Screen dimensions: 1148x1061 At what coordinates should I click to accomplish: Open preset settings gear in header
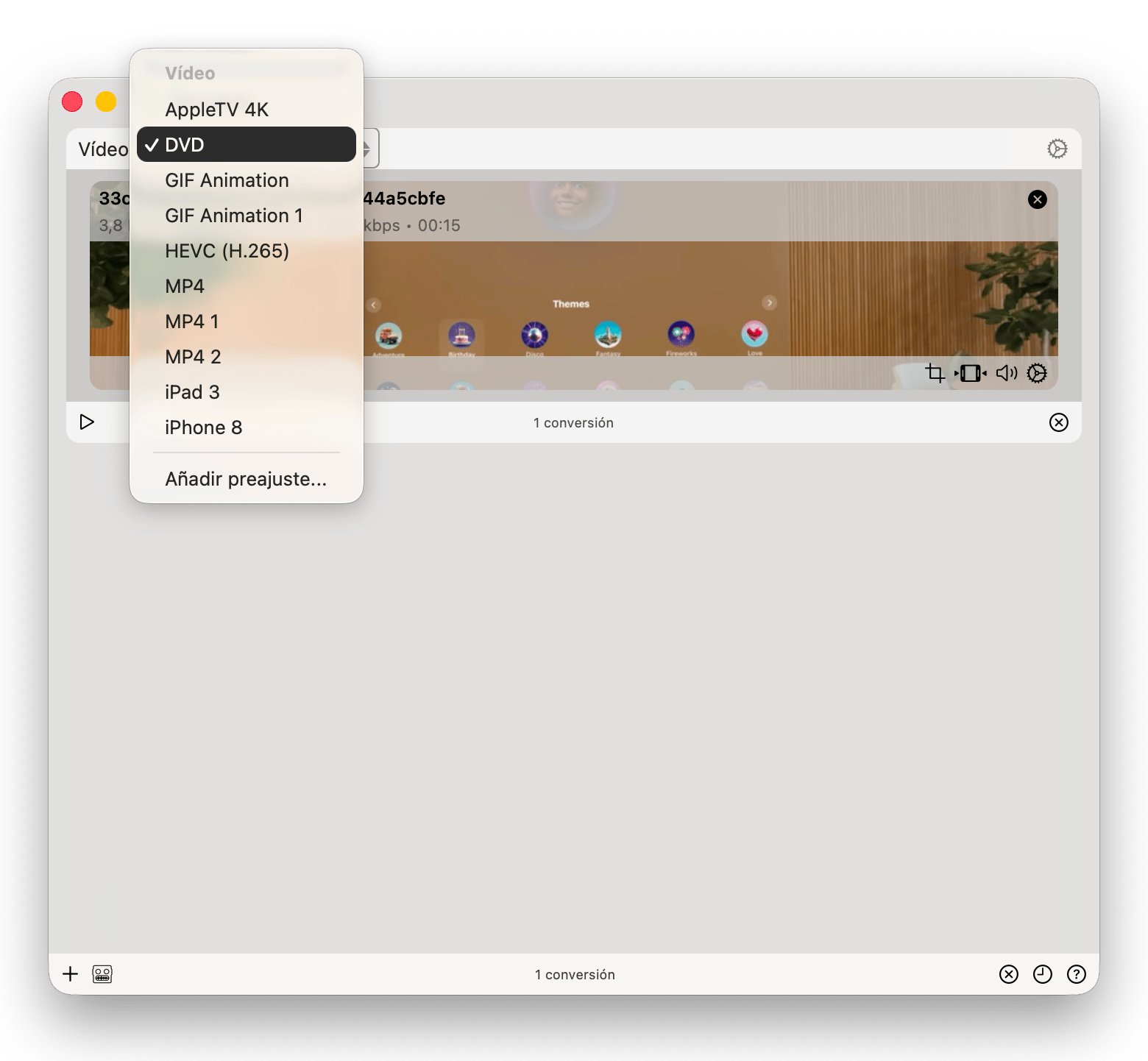click(1057, 149)
